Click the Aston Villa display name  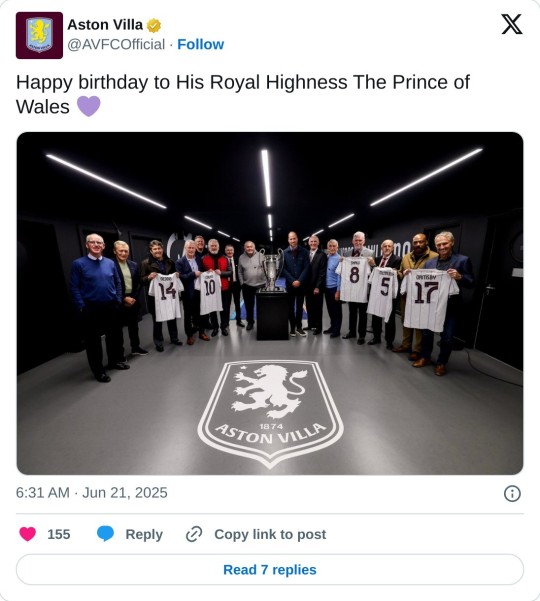[105, 25]
